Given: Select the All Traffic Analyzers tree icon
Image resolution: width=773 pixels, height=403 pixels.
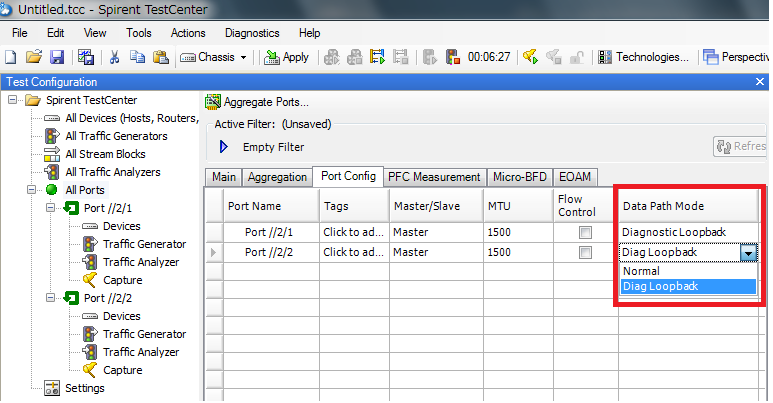Looking at the screenshot, I should (52, 172).
